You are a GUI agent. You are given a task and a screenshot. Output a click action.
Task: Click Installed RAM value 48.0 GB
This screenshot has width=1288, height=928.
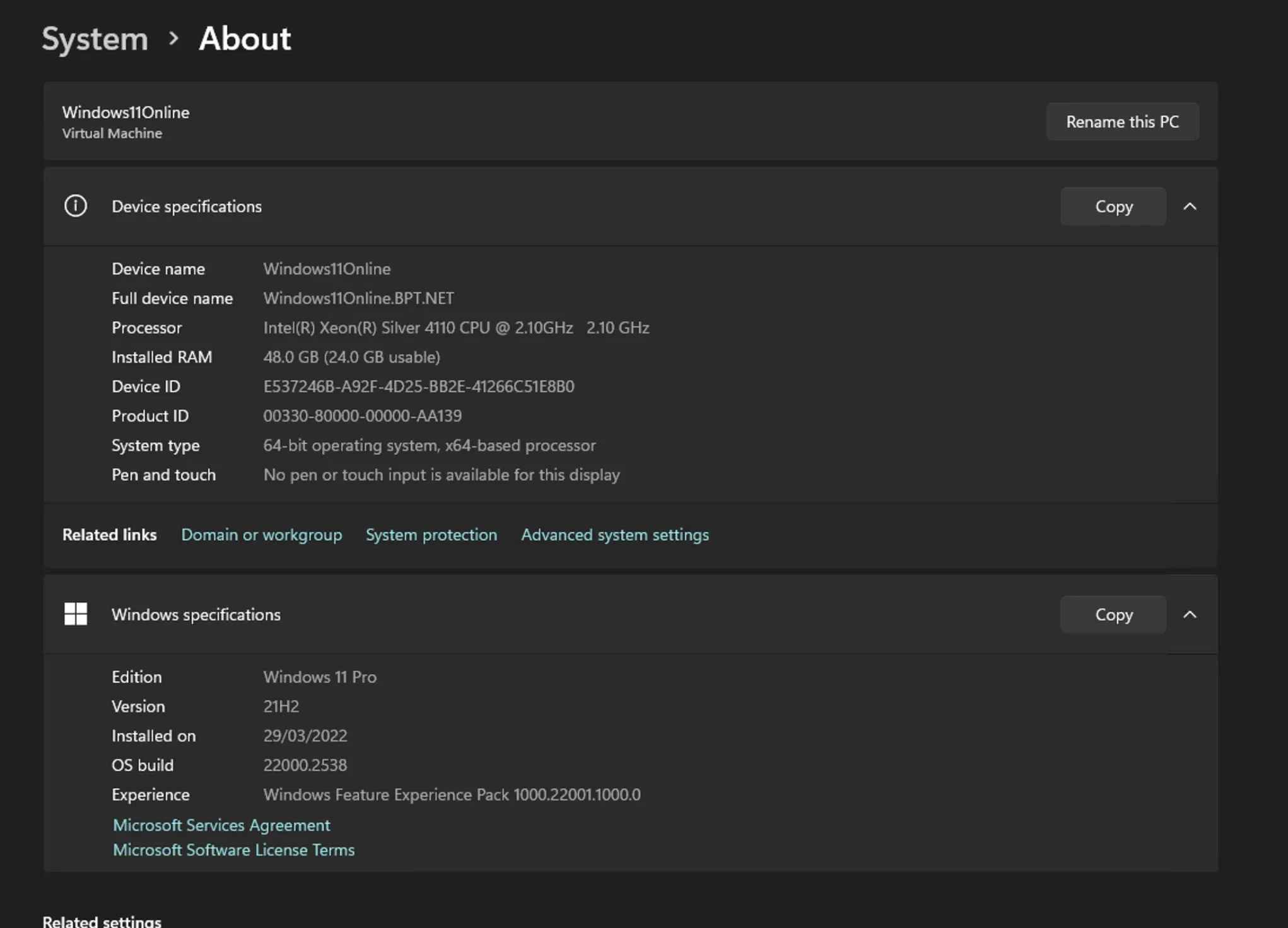(x=352, y=357)
